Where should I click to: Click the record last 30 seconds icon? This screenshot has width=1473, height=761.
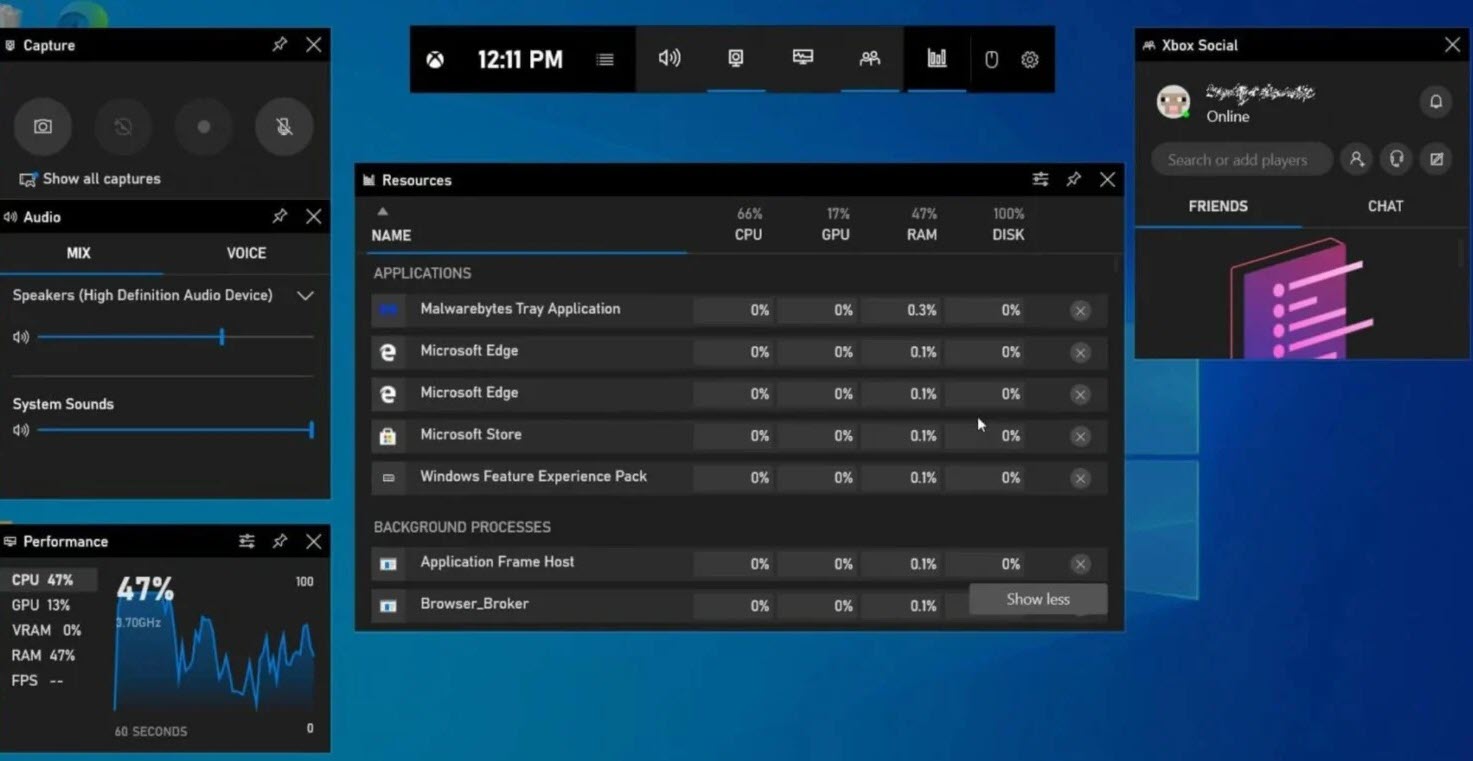[123, 127]
